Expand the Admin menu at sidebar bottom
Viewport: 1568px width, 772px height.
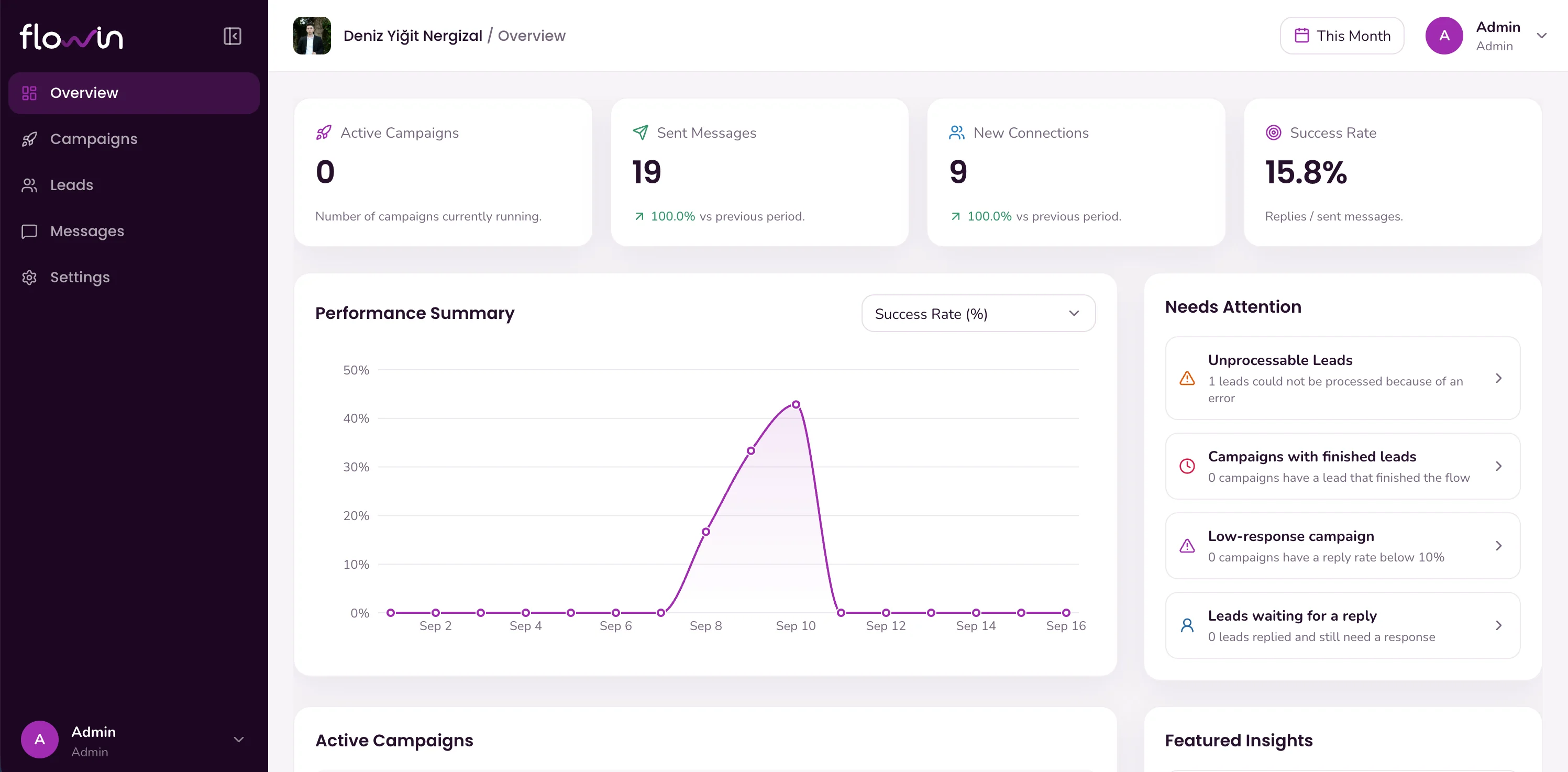click(x=239, y=739)
